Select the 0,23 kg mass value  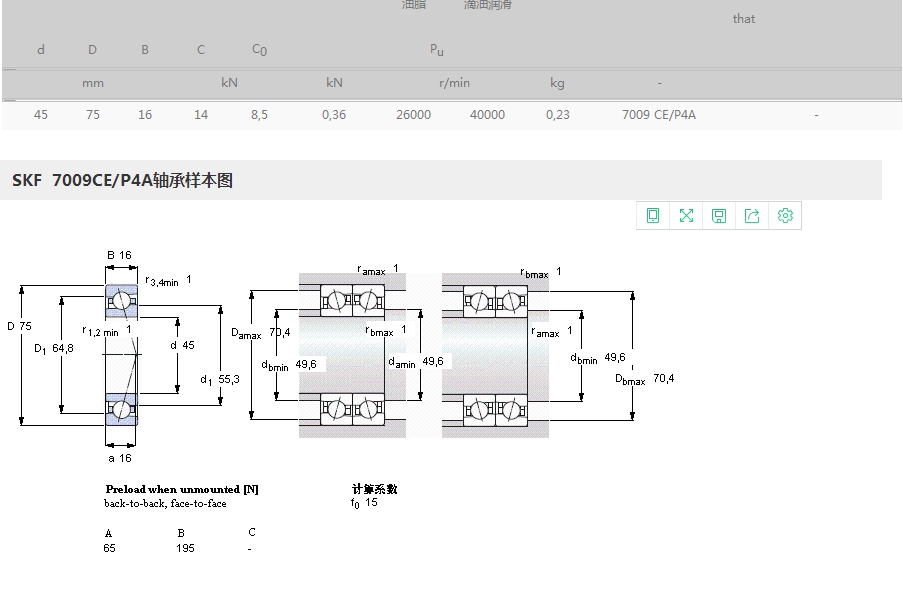[558, 115]
